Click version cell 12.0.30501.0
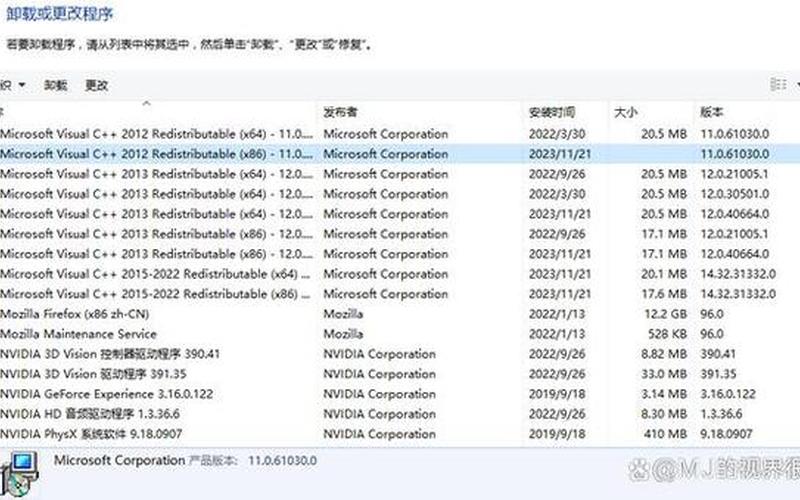This screenshot has width=800, height=500. 735,194
